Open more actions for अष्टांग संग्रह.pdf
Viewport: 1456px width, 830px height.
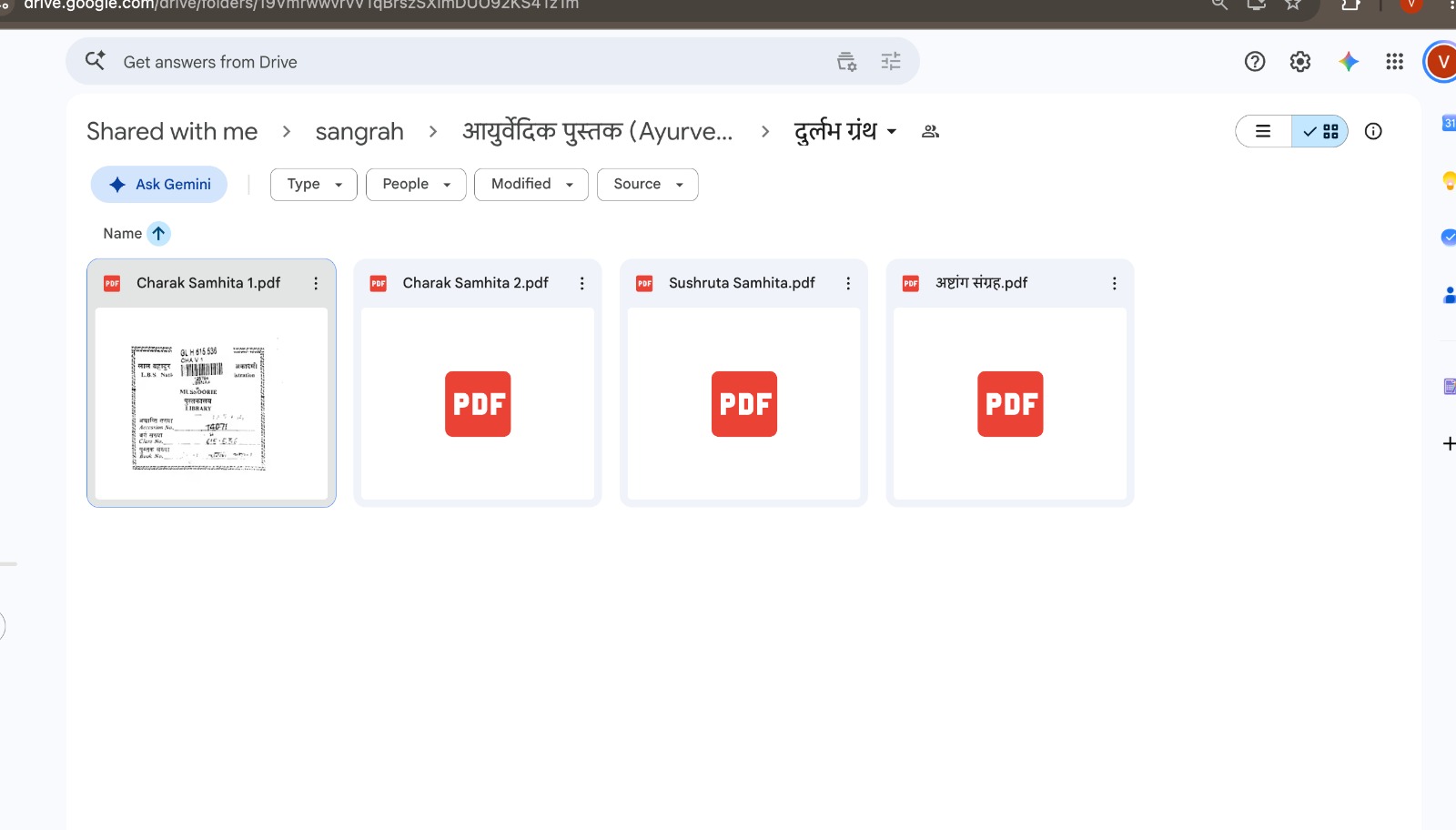[x=1114, y=283]
